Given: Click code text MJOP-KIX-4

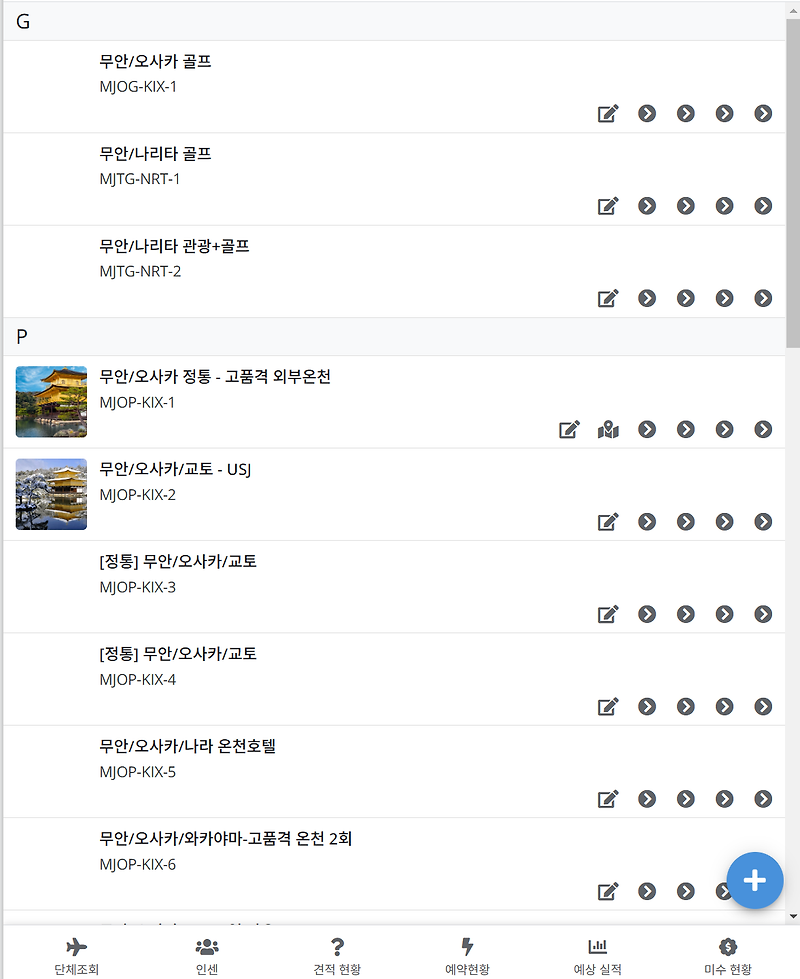Looking at the screenshot, I should (137, 680).
